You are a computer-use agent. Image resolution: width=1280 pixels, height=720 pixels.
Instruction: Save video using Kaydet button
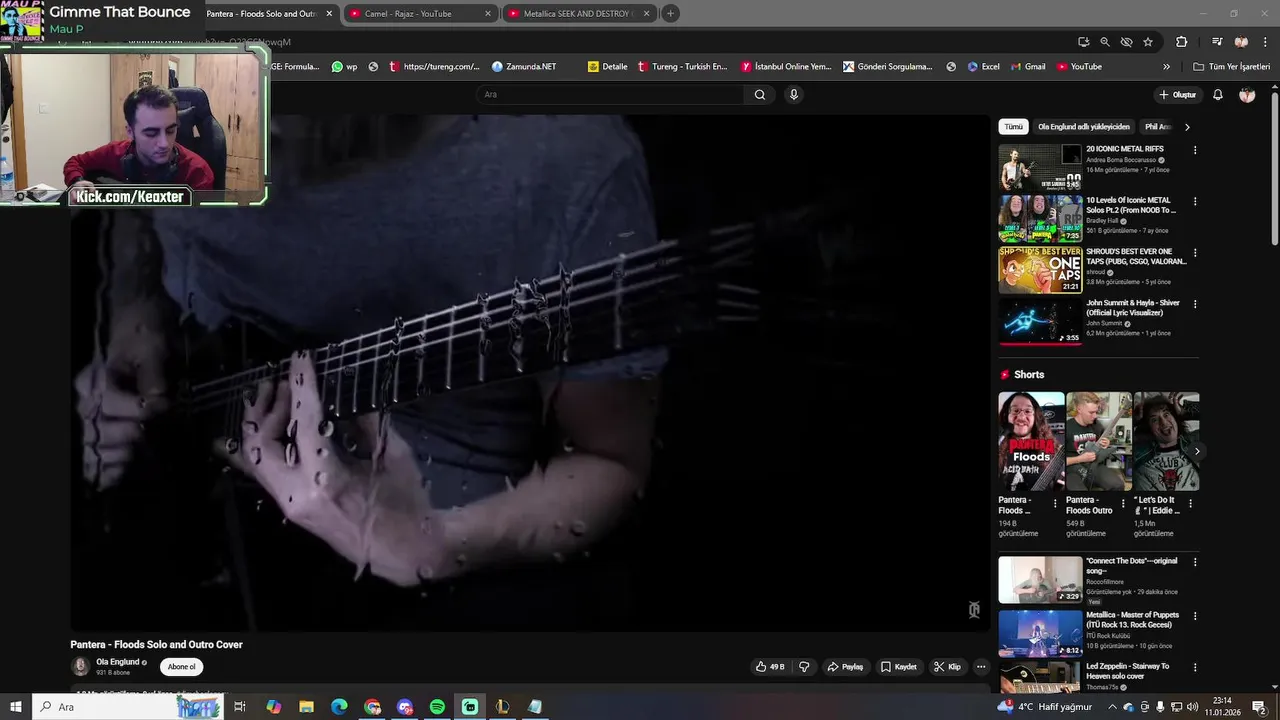(899, 667)
